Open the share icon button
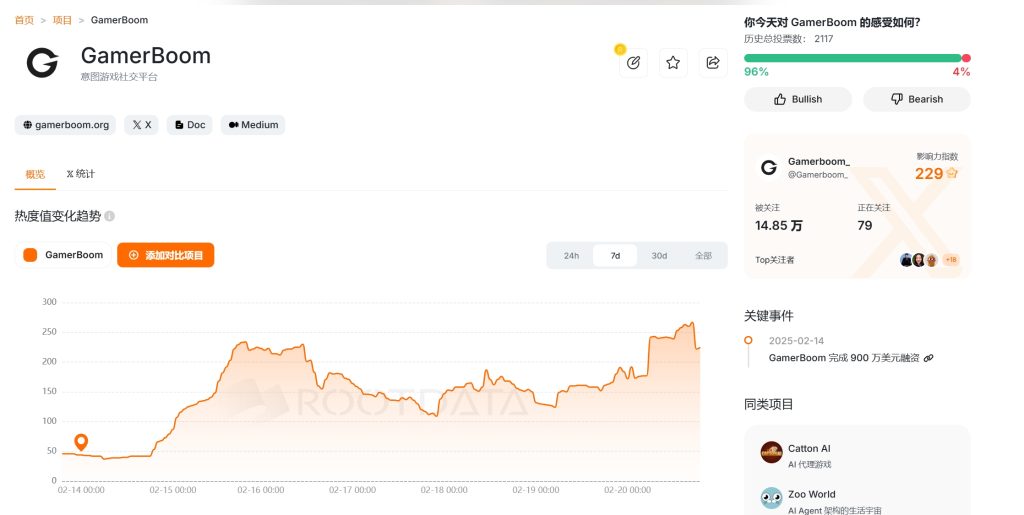The width and height of the screenshot is (1024, 515). (x=712, y=63)
